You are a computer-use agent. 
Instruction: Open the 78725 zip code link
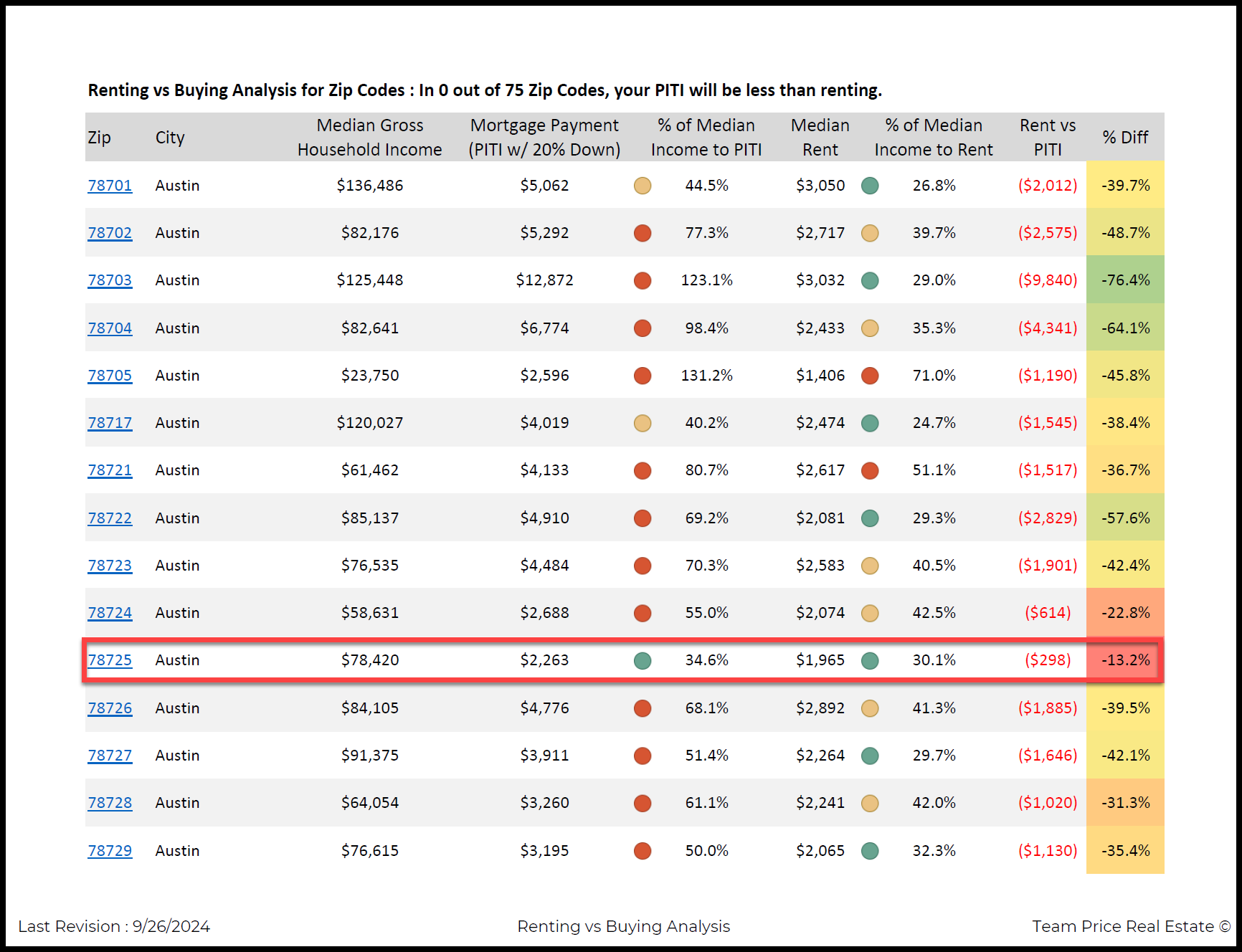click(x=110, y=660)
